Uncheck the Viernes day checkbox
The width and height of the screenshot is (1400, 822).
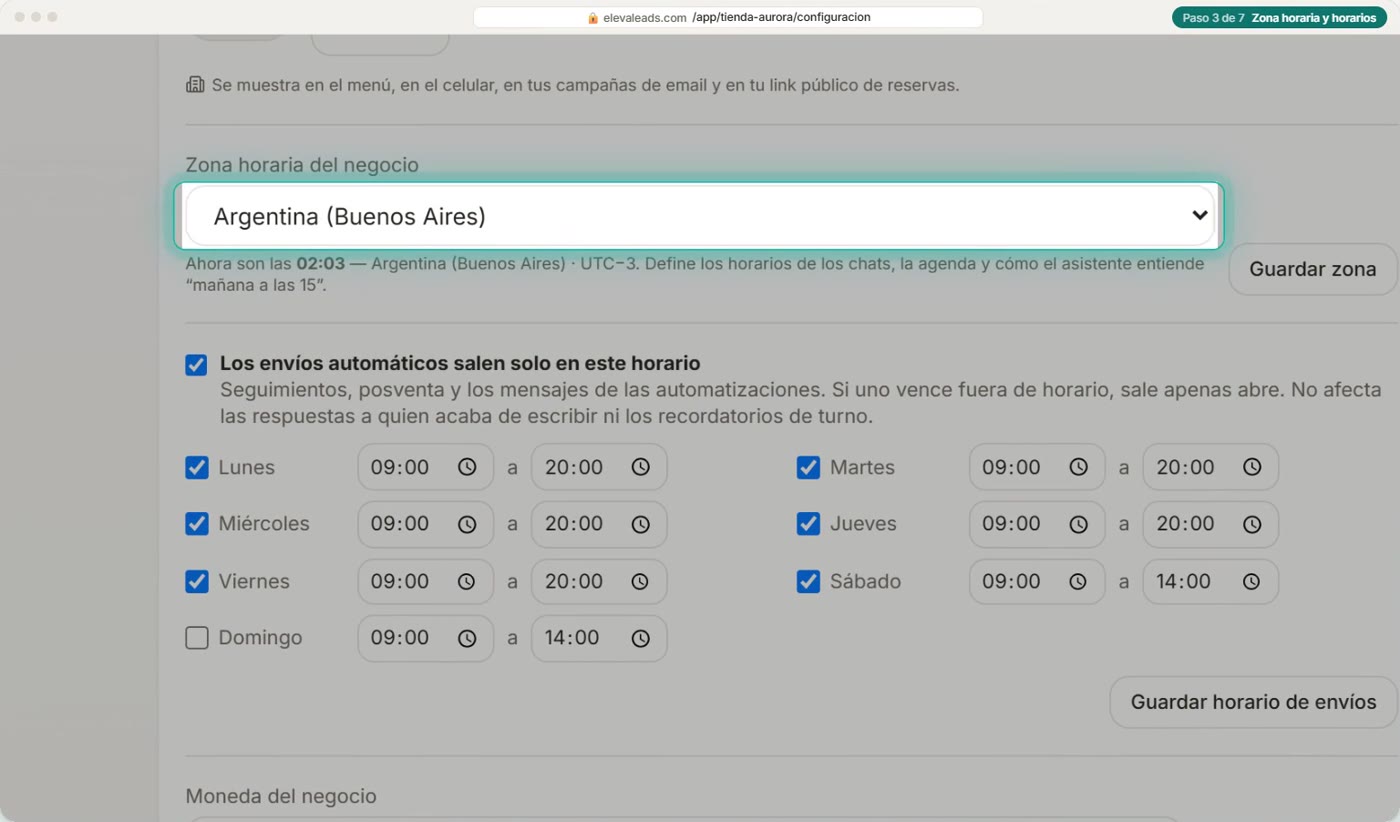tap(196, 581)
